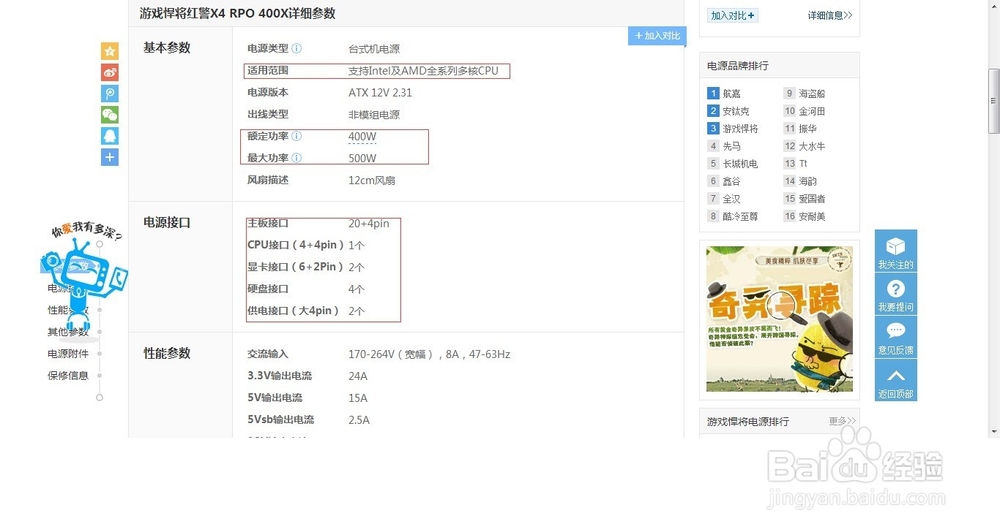The height and width of the screenshot is (532, 1000).
Task: Click 24A value for 3.3V output
Action: [x=358, y=376]
